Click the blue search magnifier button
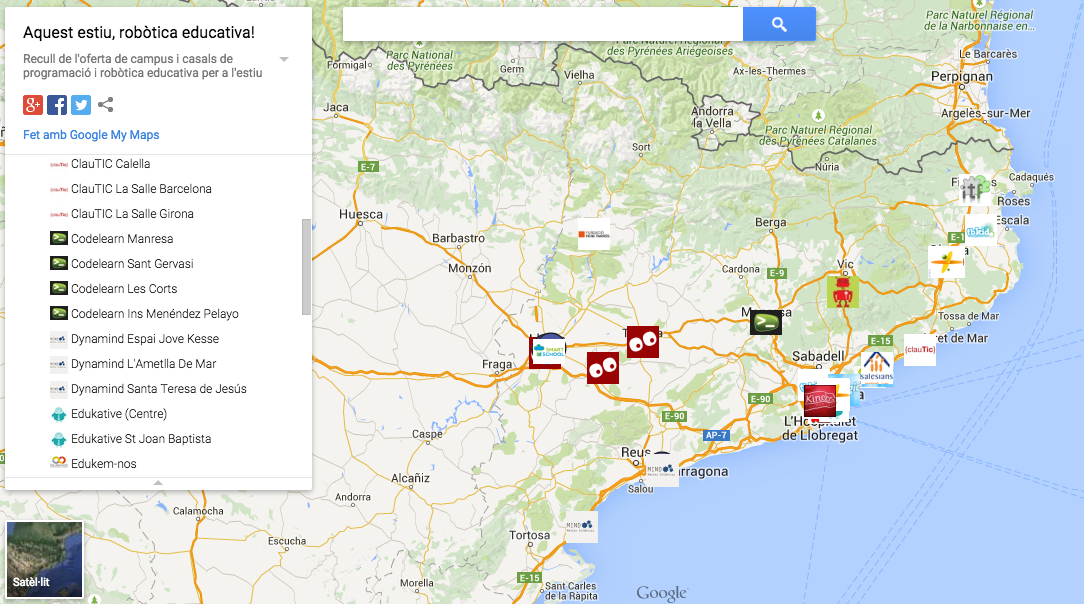This screenshot has width=1084, height=604. point(779,24)
